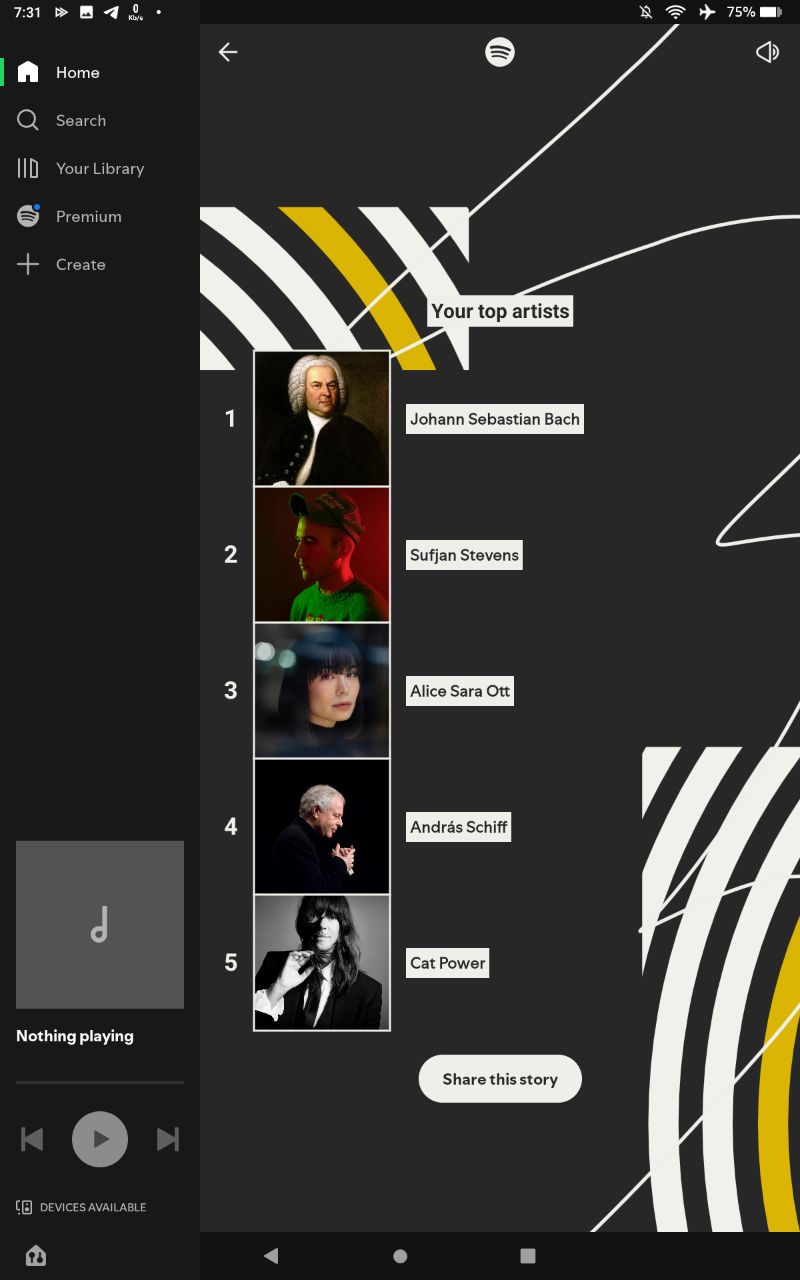Click the Create plus icon

tap(28, 264)
